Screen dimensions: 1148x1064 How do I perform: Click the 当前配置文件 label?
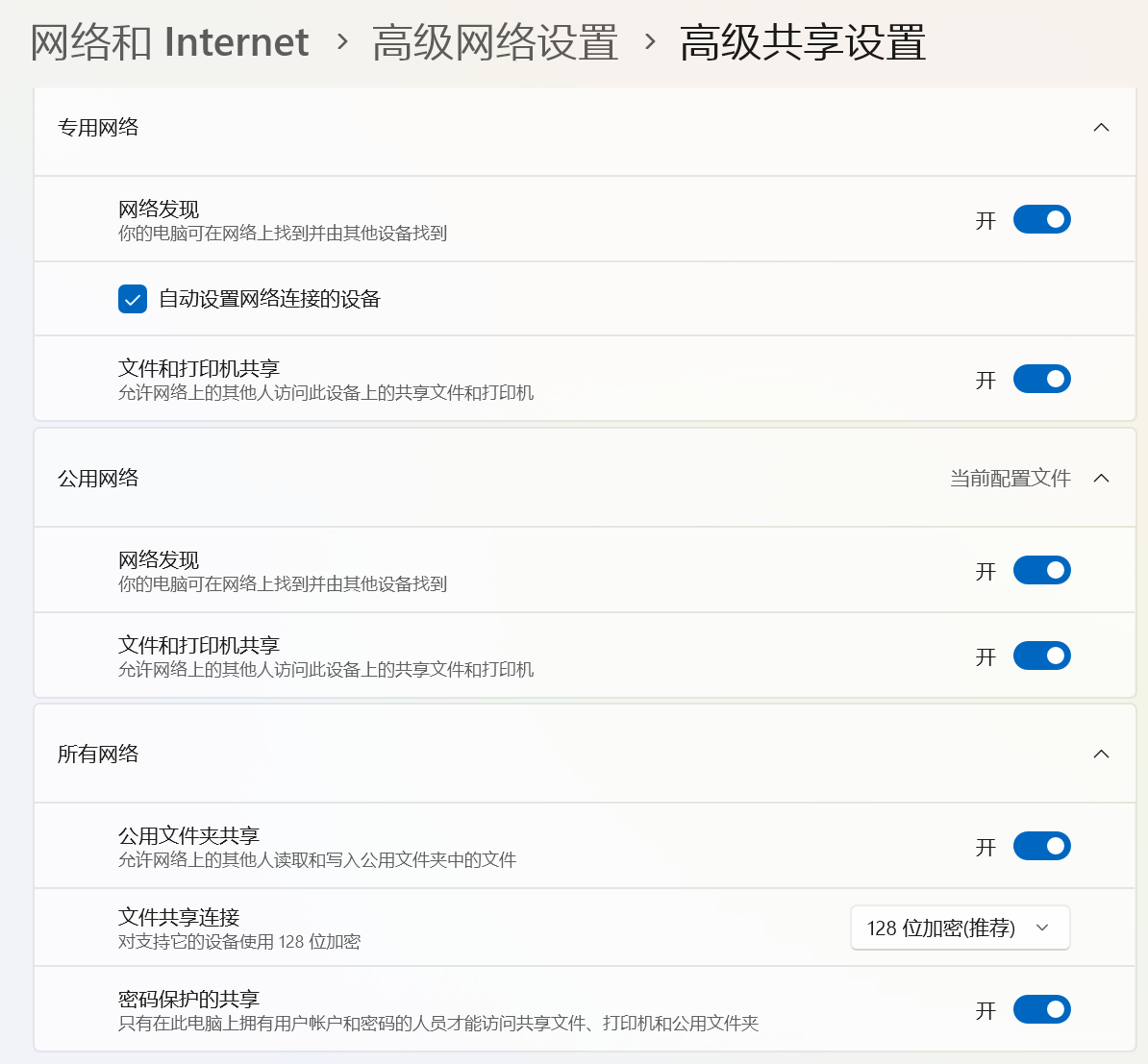coord(1010,479)
